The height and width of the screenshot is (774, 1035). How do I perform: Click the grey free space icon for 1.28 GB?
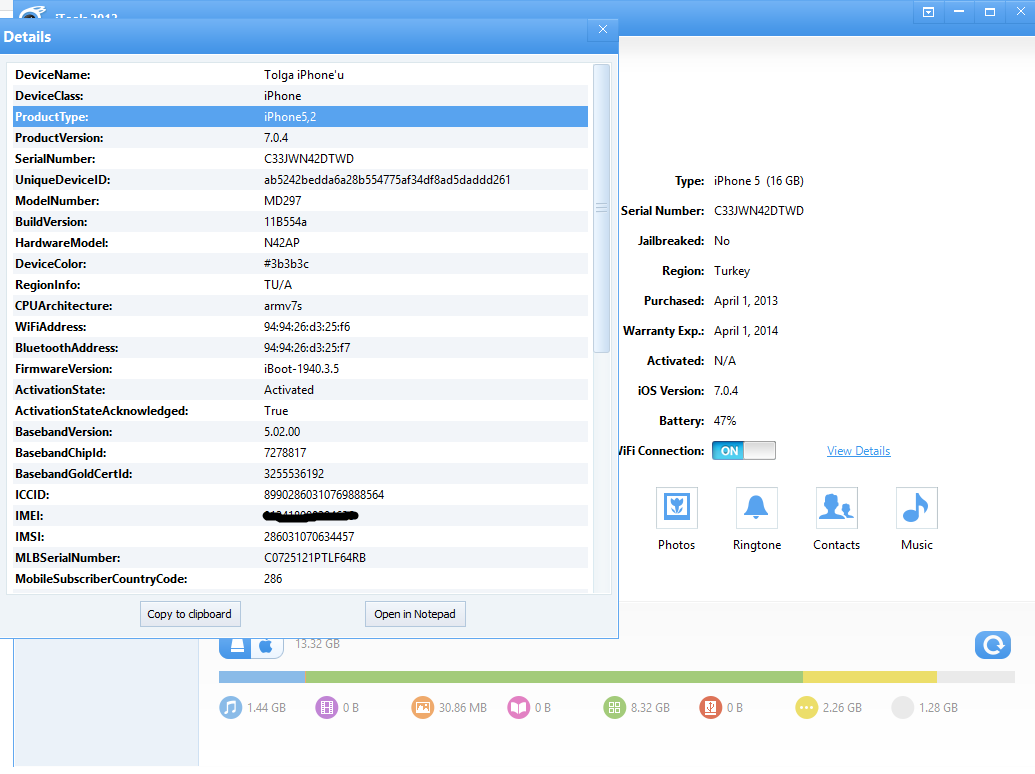click(902, 707)
